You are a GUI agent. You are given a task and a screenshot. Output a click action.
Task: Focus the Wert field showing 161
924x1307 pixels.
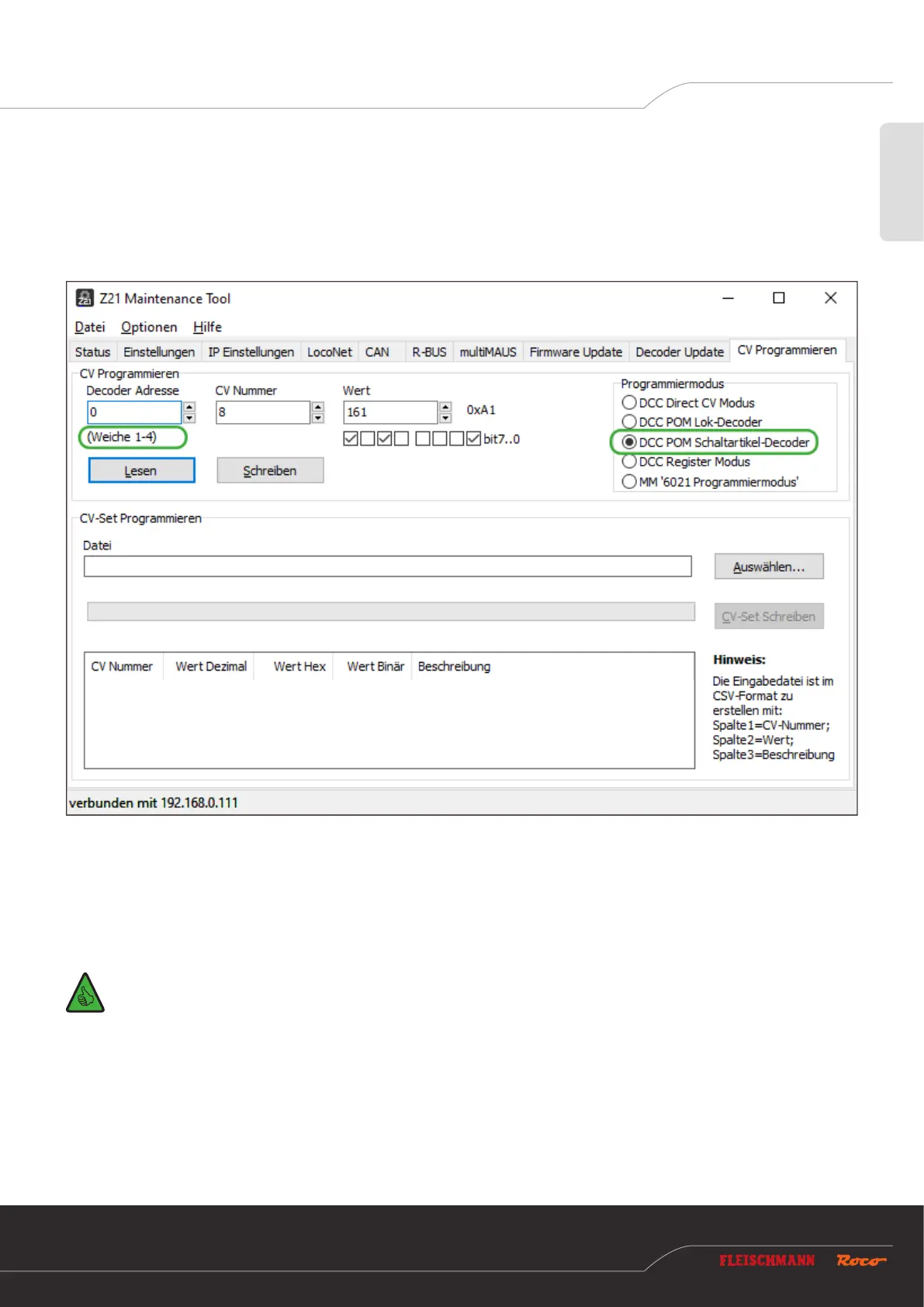391,412
